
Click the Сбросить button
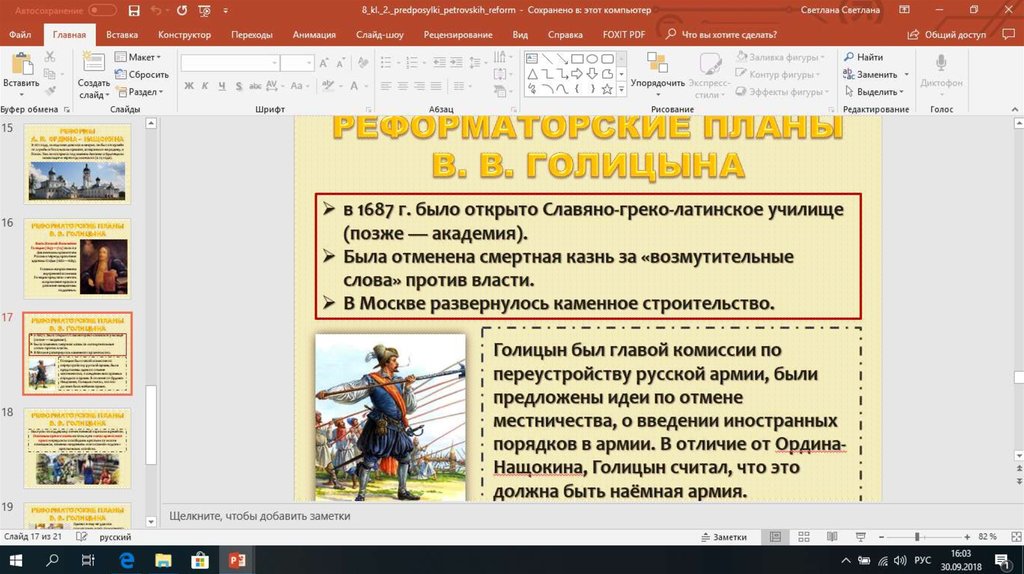coord(142,74)
